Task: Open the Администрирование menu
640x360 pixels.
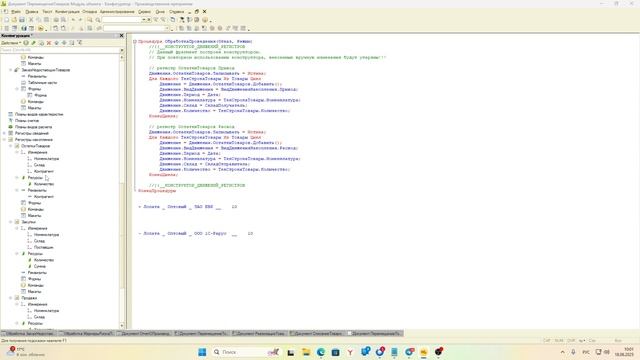Action: tap(117, 11)
